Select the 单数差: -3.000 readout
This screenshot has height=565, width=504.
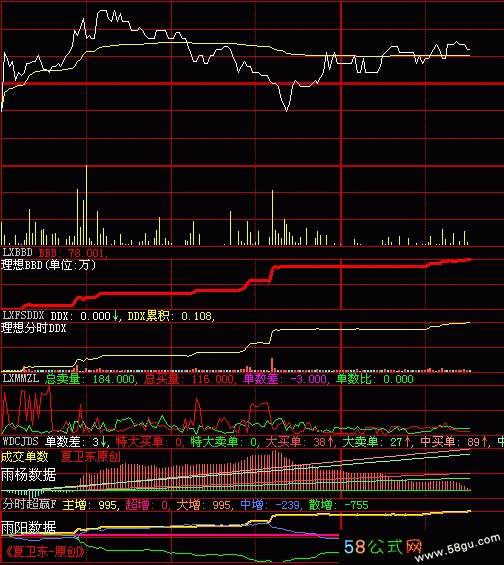[x=286, y=379]
